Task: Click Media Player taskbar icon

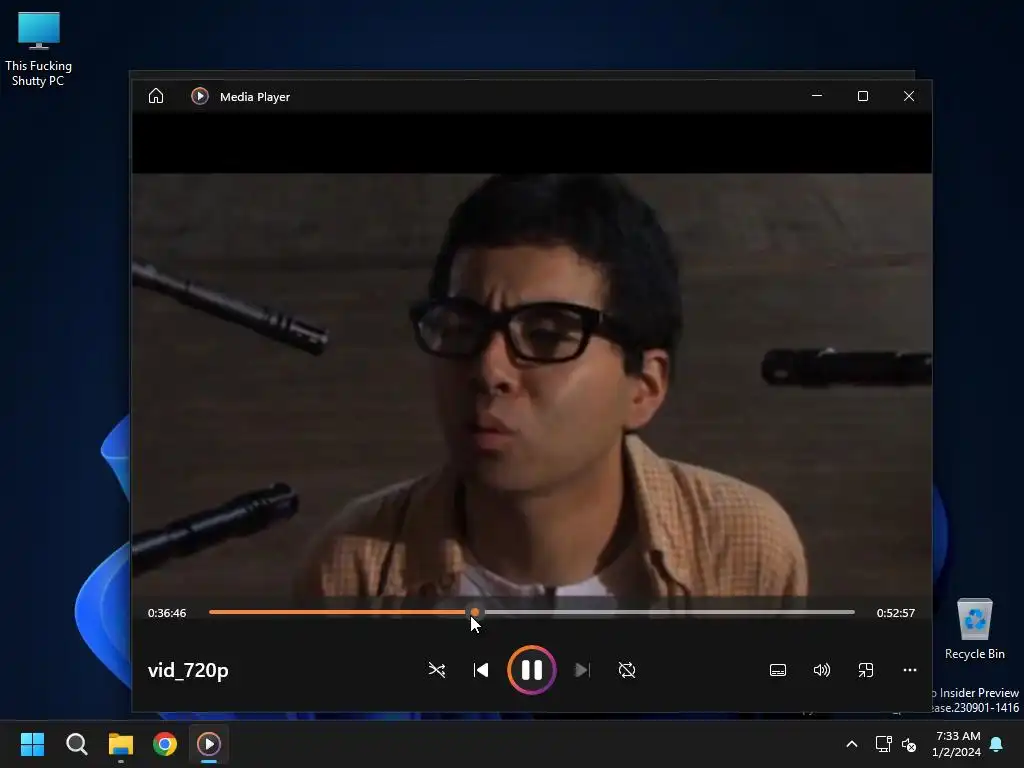Action: click(x=209, y=744)
